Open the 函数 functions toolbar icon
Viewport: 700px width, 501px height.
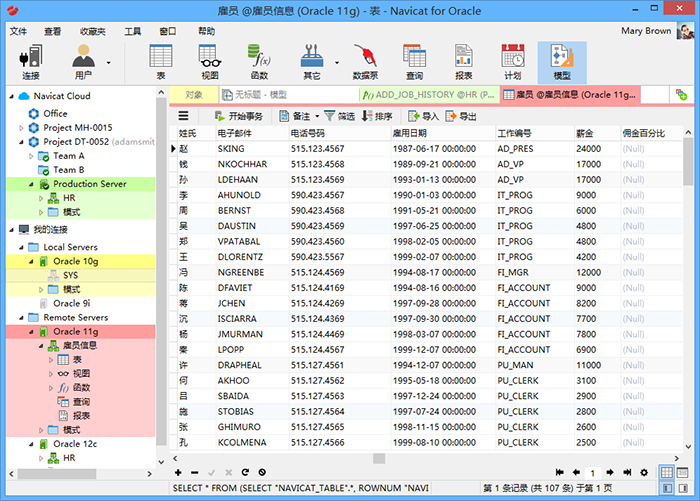tap(259, 62)
